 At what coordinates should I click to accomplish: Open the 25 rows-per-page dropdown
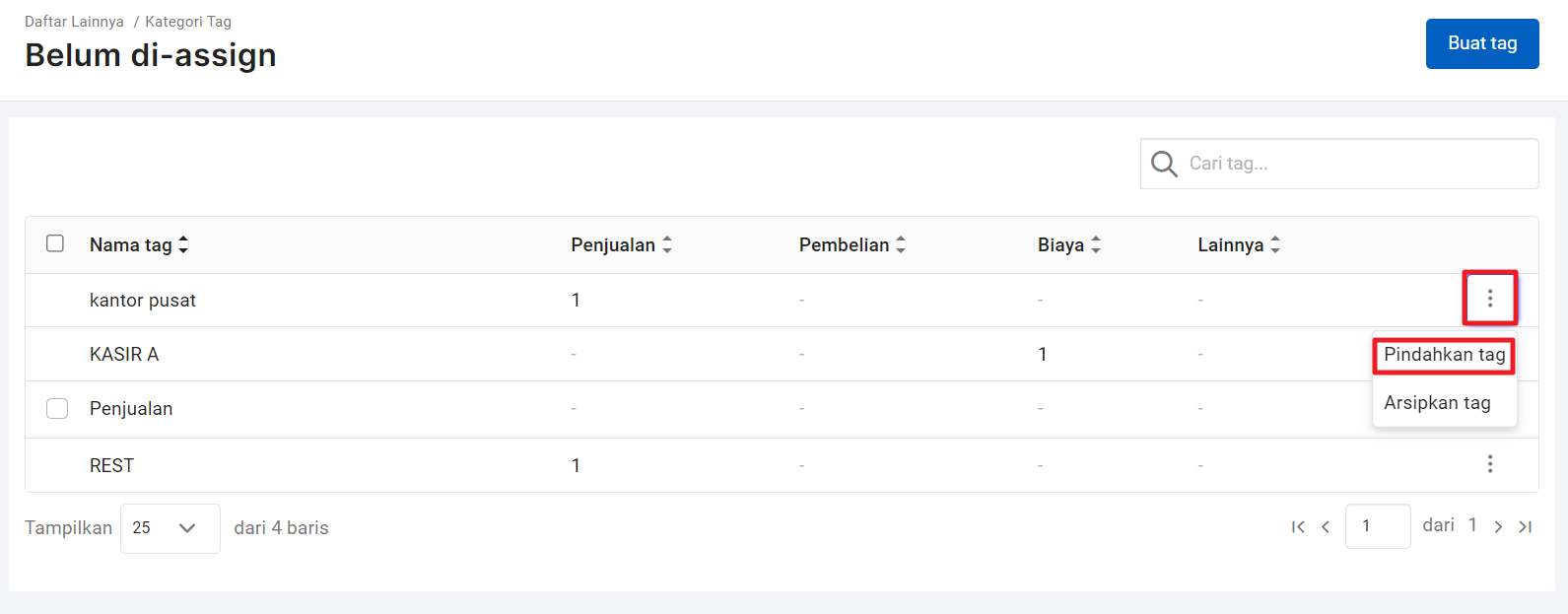(170, 528)
